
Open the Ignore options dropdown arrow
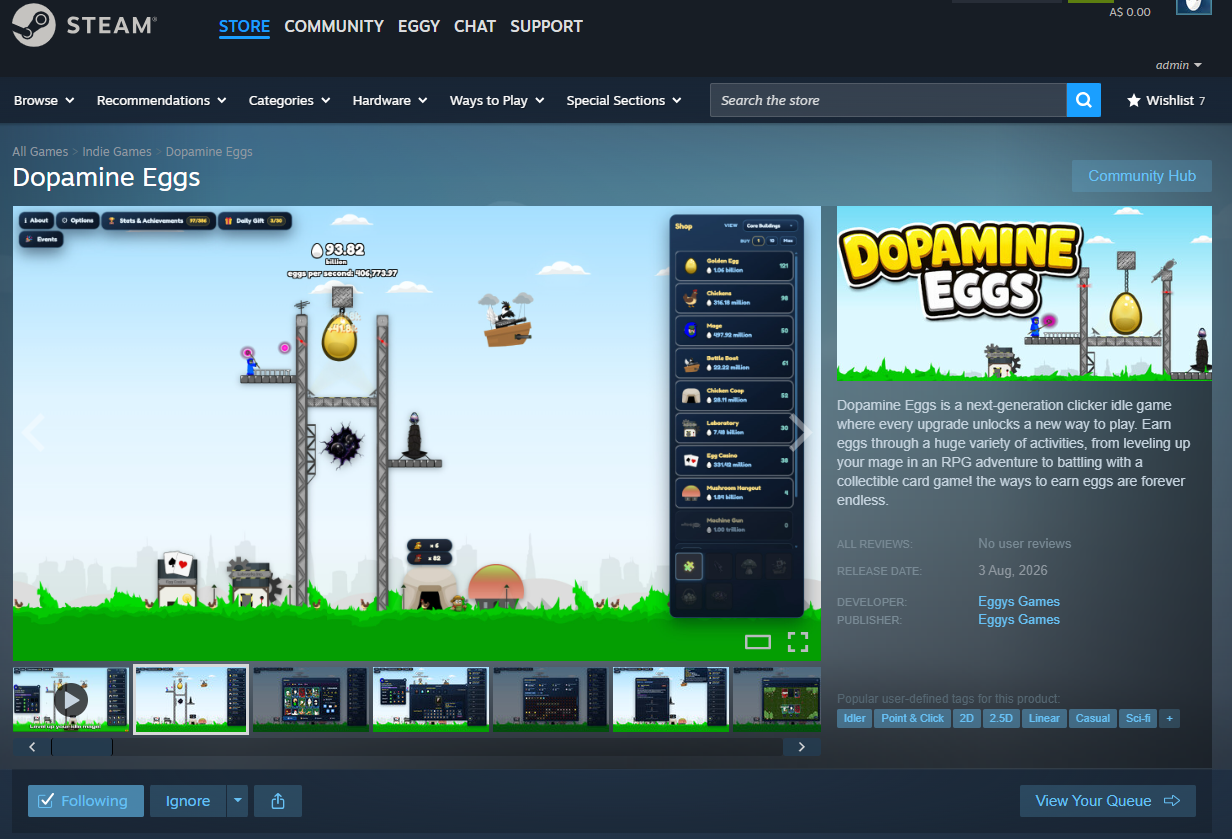tap(237, 801)
